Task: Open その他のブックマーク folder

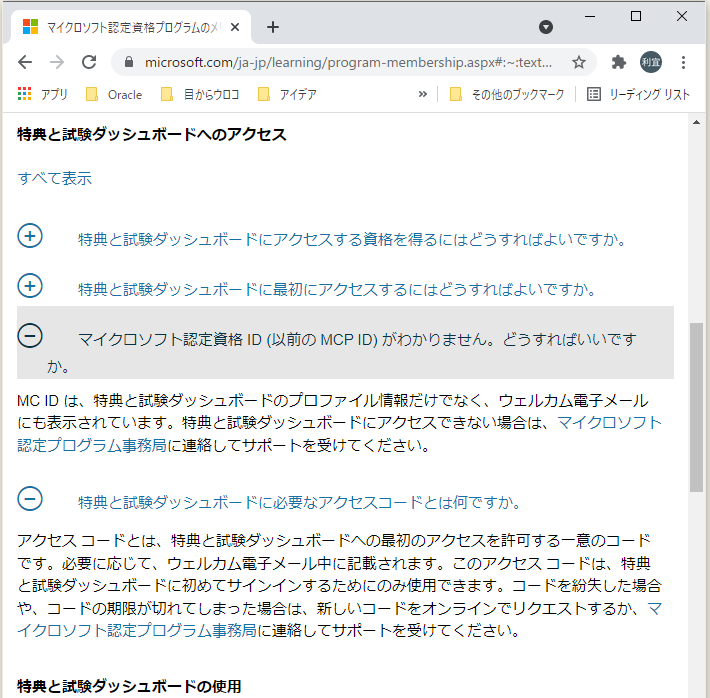Action: [x=507, y=94]
